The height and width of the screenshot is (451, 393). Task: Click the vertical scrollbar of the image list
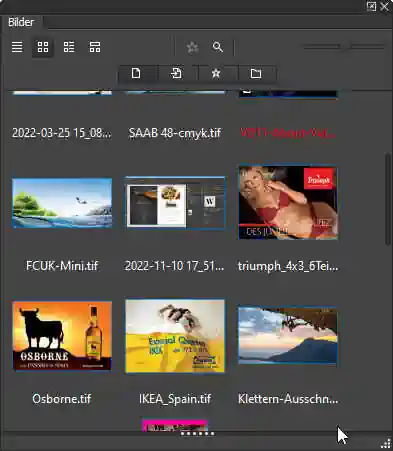[x=388, y=199]
